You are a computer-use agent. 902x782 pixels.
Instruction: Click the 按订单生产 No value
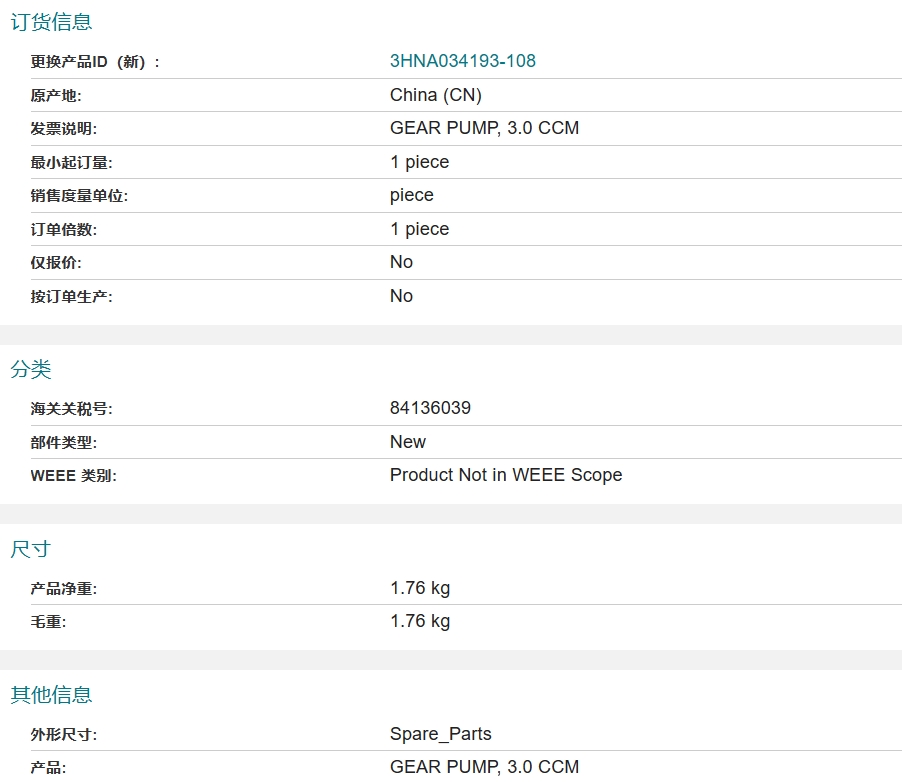(401, 296)
